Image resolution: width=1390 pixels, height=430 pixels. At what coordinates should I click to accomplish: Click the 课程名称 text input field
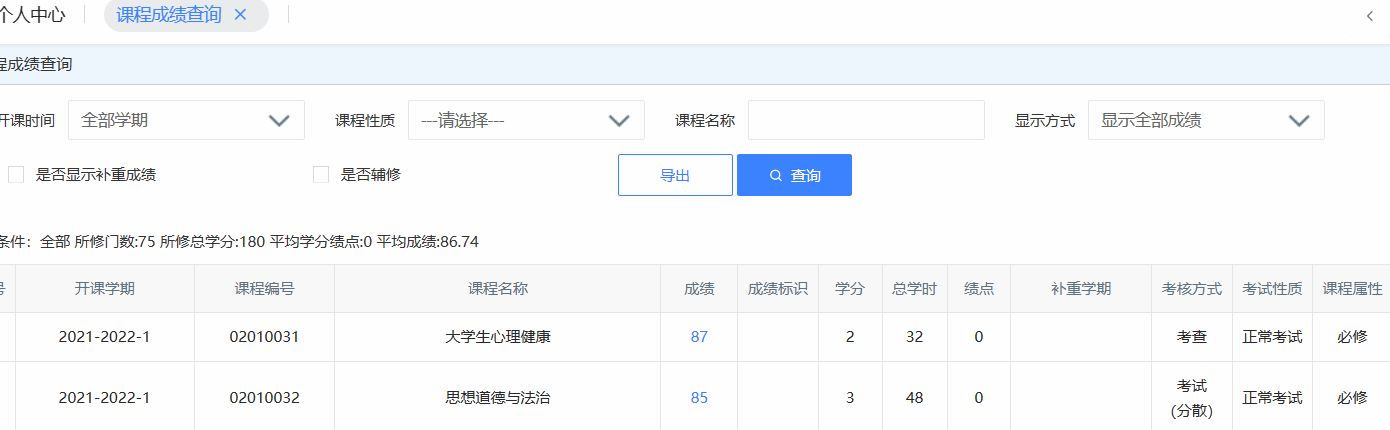point(866,120)
